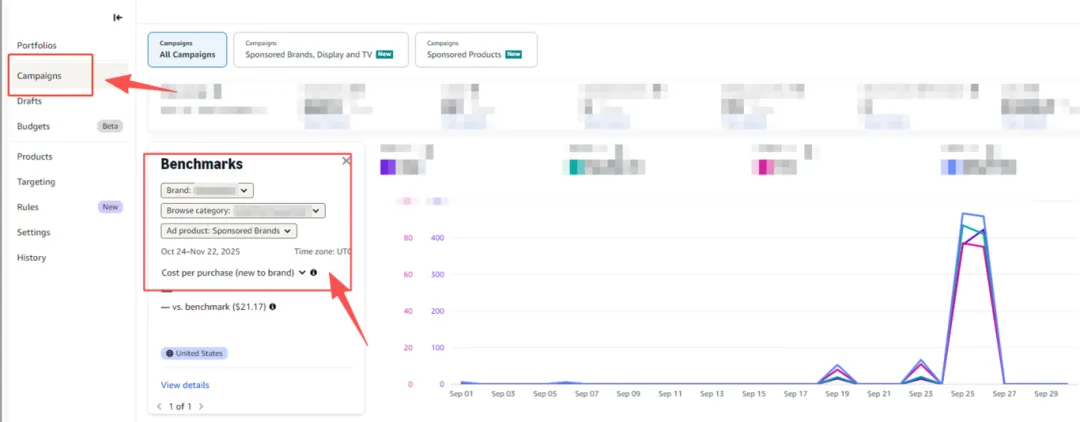The image size is (1080, 422).
Task: Go to next benchmark page arrow
Action: point(201,407)
